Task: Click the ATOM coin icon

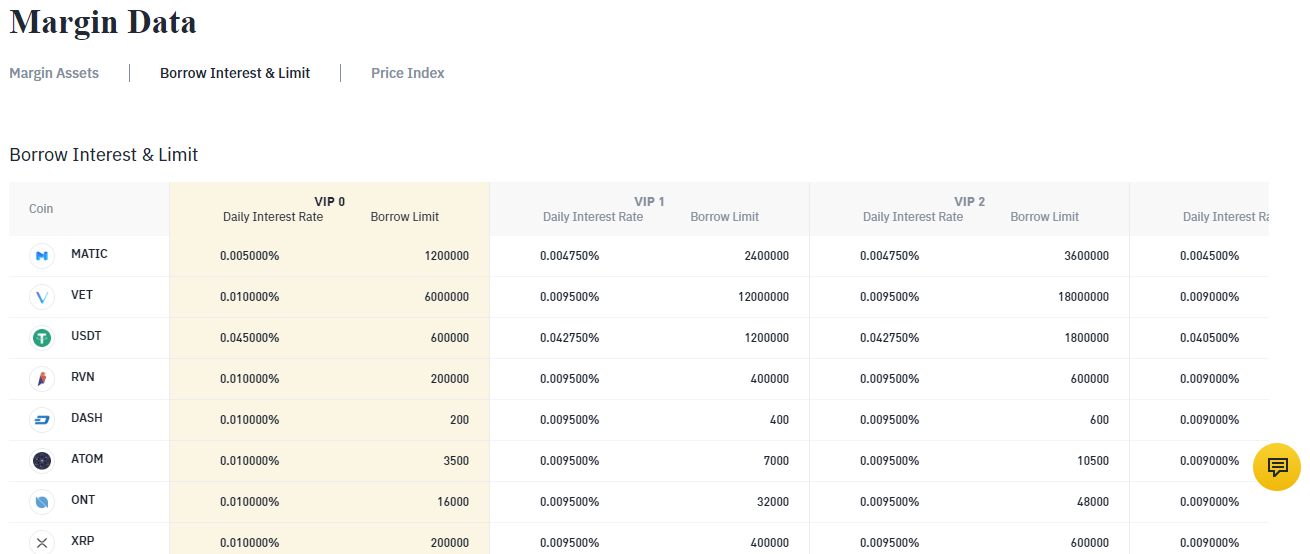Action: click(x=42, y=461)
